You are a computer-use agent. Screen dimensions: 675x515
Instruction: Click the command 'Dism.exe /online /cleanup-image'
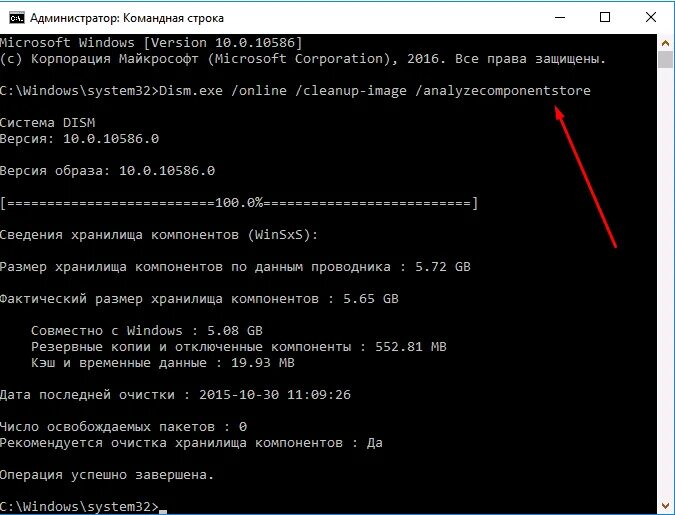[x=282, y=91]
